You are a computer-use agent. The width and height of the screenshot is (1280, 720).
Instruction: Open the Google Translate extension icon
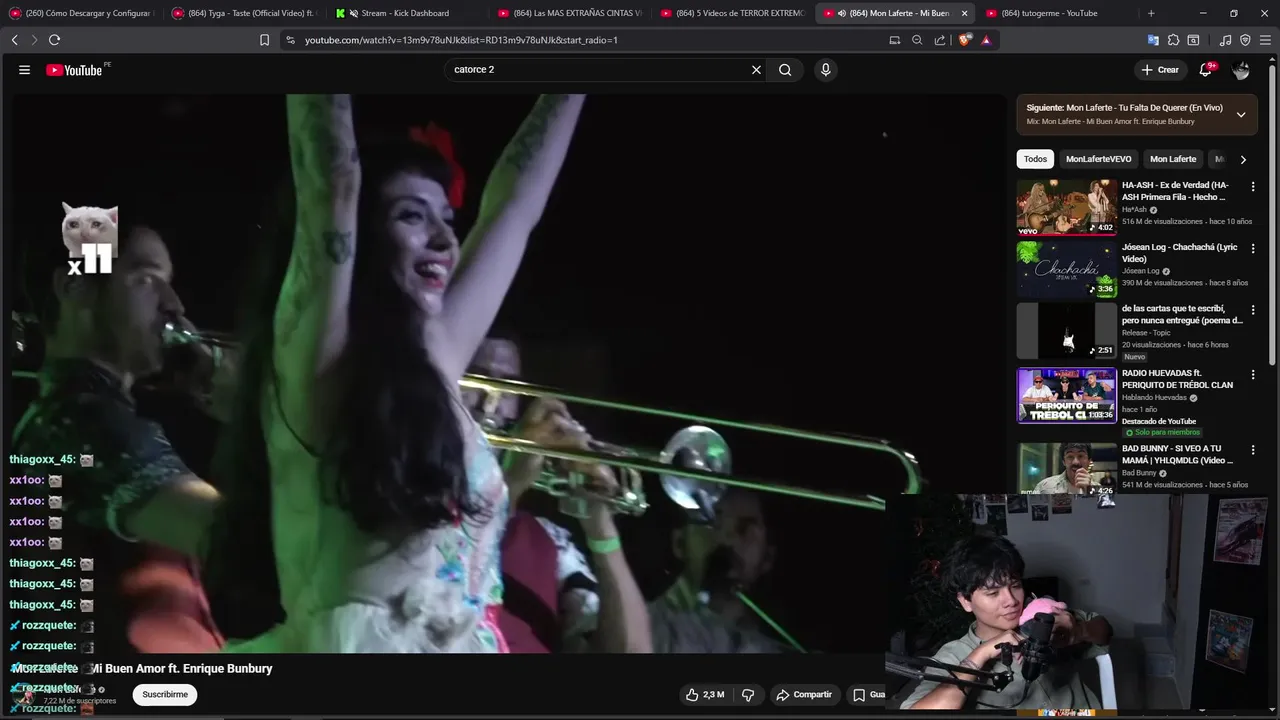coord(1153,40)
